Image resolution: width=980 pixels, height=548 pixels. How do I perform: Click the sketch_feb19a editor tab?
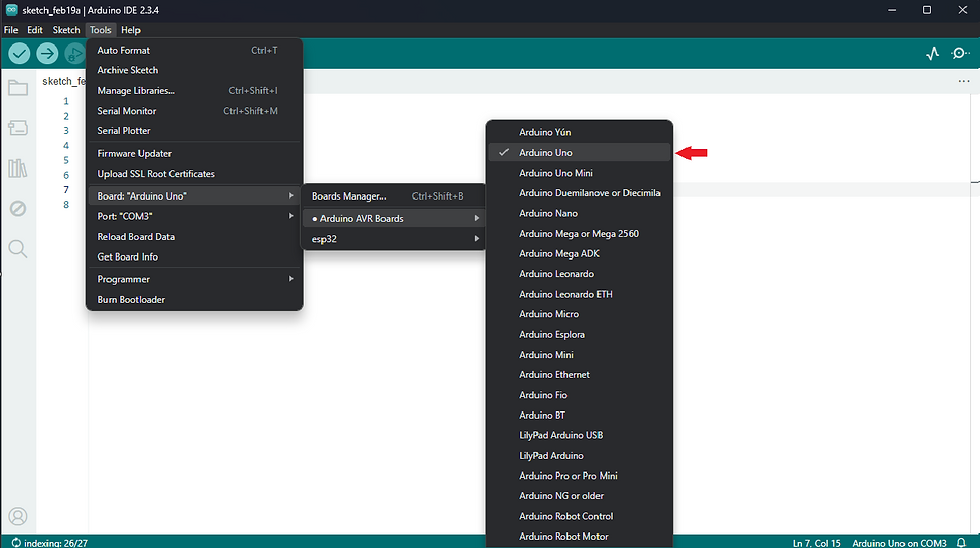coord(62,81)
